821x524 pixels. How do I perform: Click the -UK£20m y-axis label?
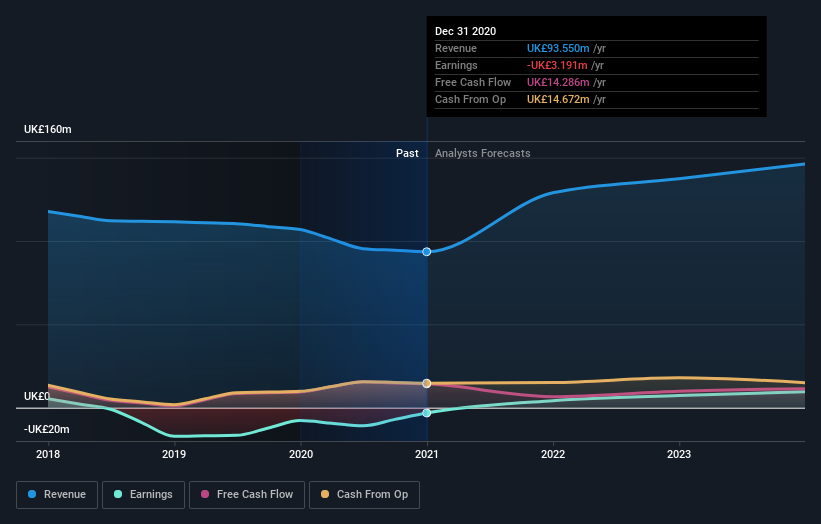pyautogui.click(x=47, y=429)
